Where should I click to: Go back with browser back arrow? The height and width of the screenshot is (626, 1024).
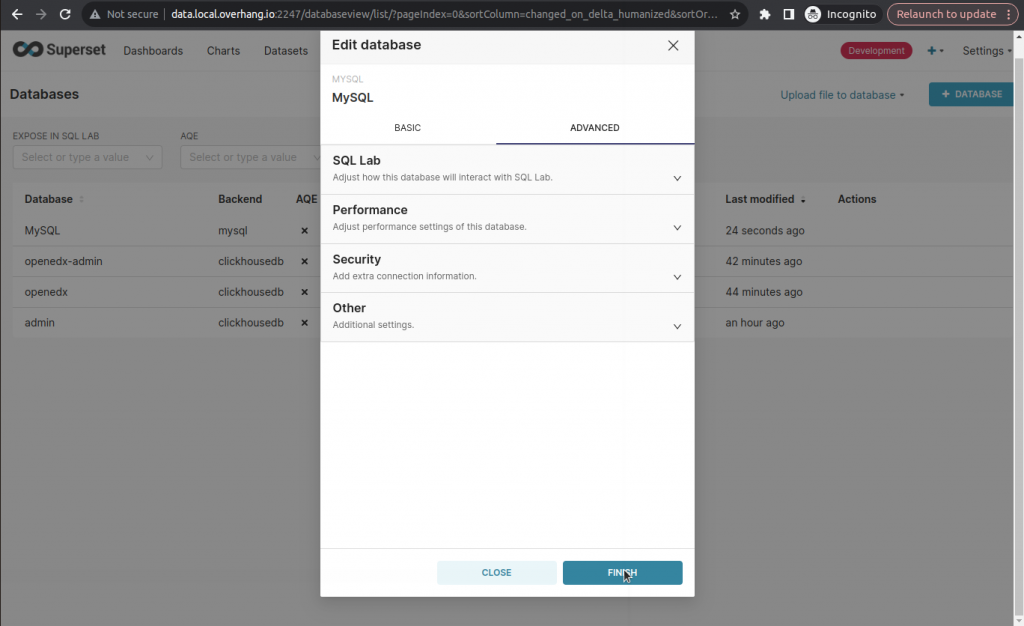[x=17, y=14]
